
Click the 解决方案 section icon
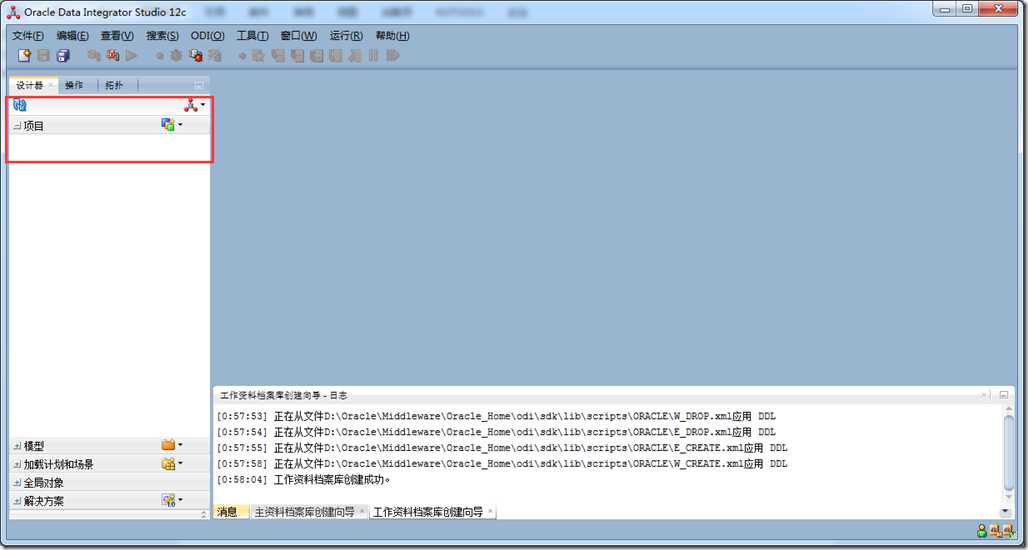pyautogui.click(x=168, y=500)
